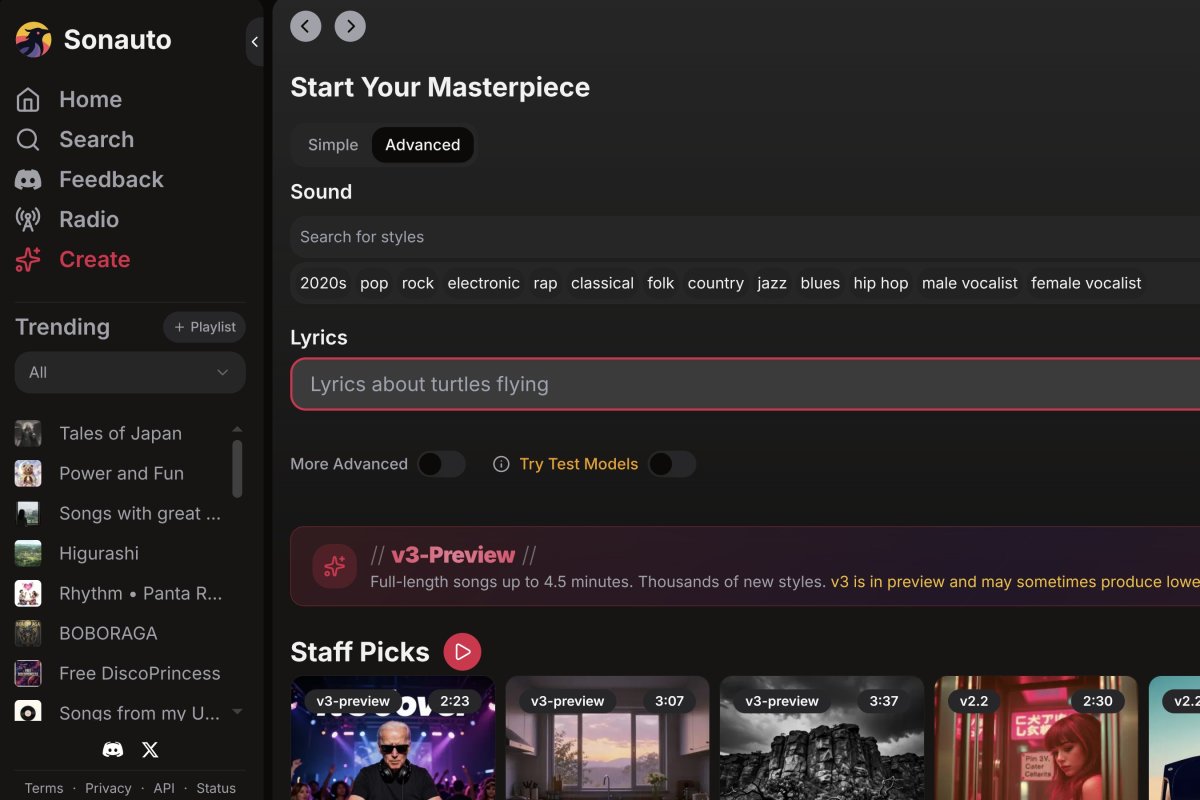This screenshot has height=800, width=1200.
Task: Click the forward navigation arrow
Action: (x=350, y=26)
